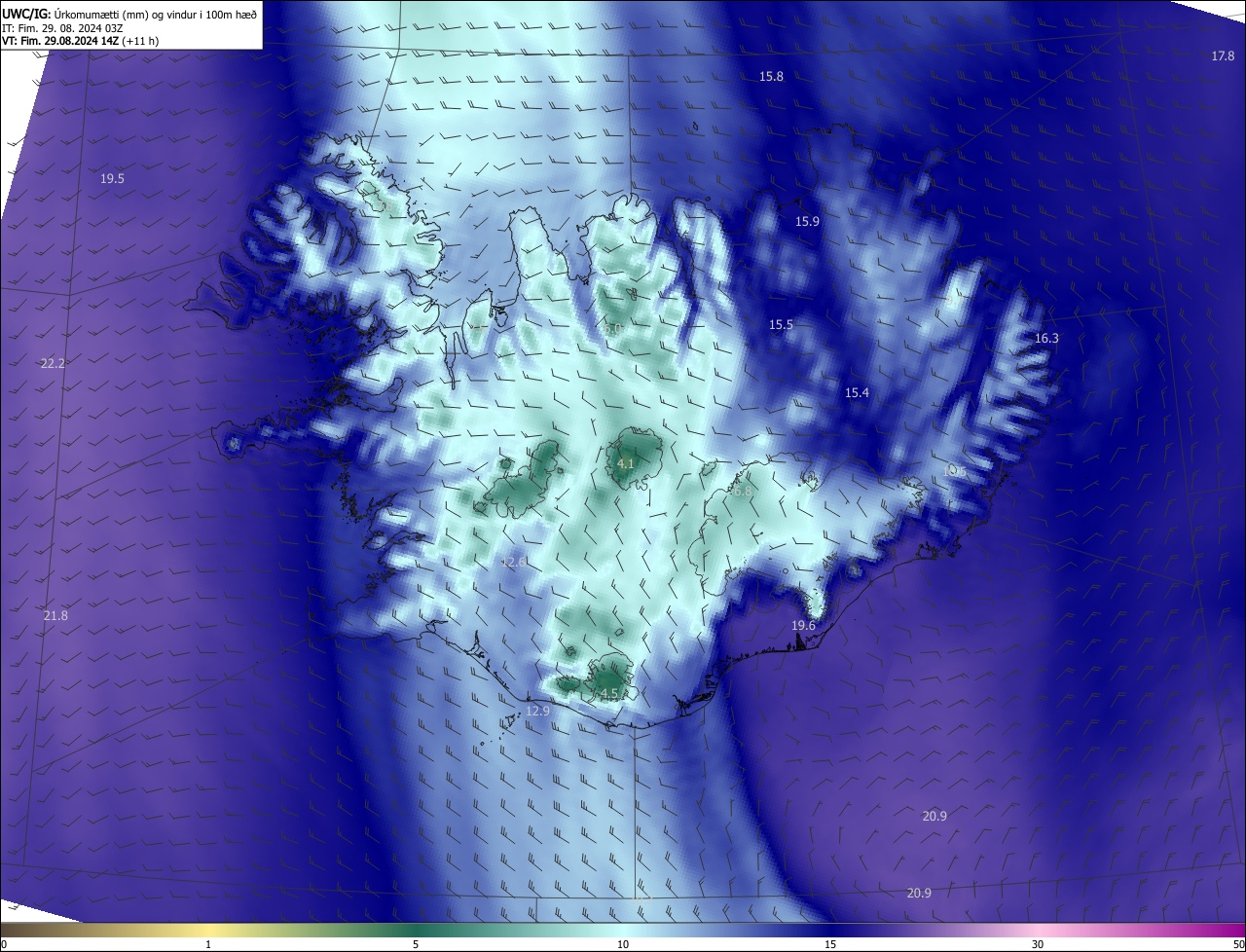1246x952 pixels.
Task: Select the 15.5 value label
Action: tap(781, 325)
